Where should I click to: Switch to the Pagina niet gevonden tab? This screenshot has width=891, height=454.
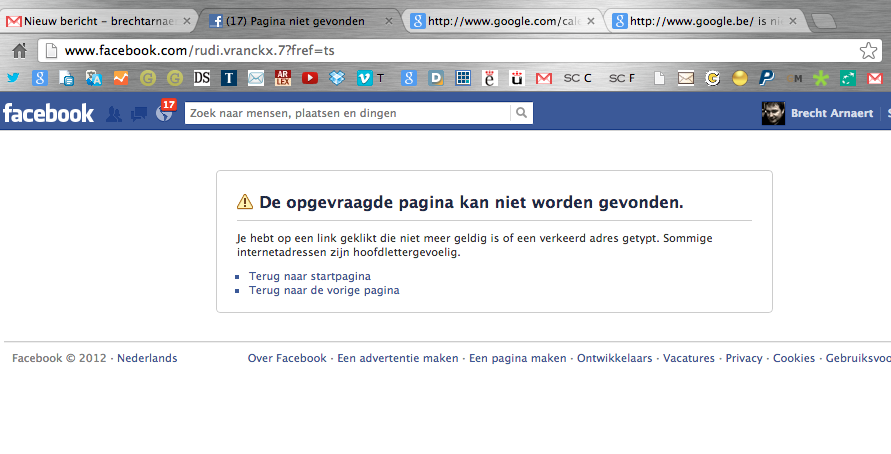click(x=301, y=21)
